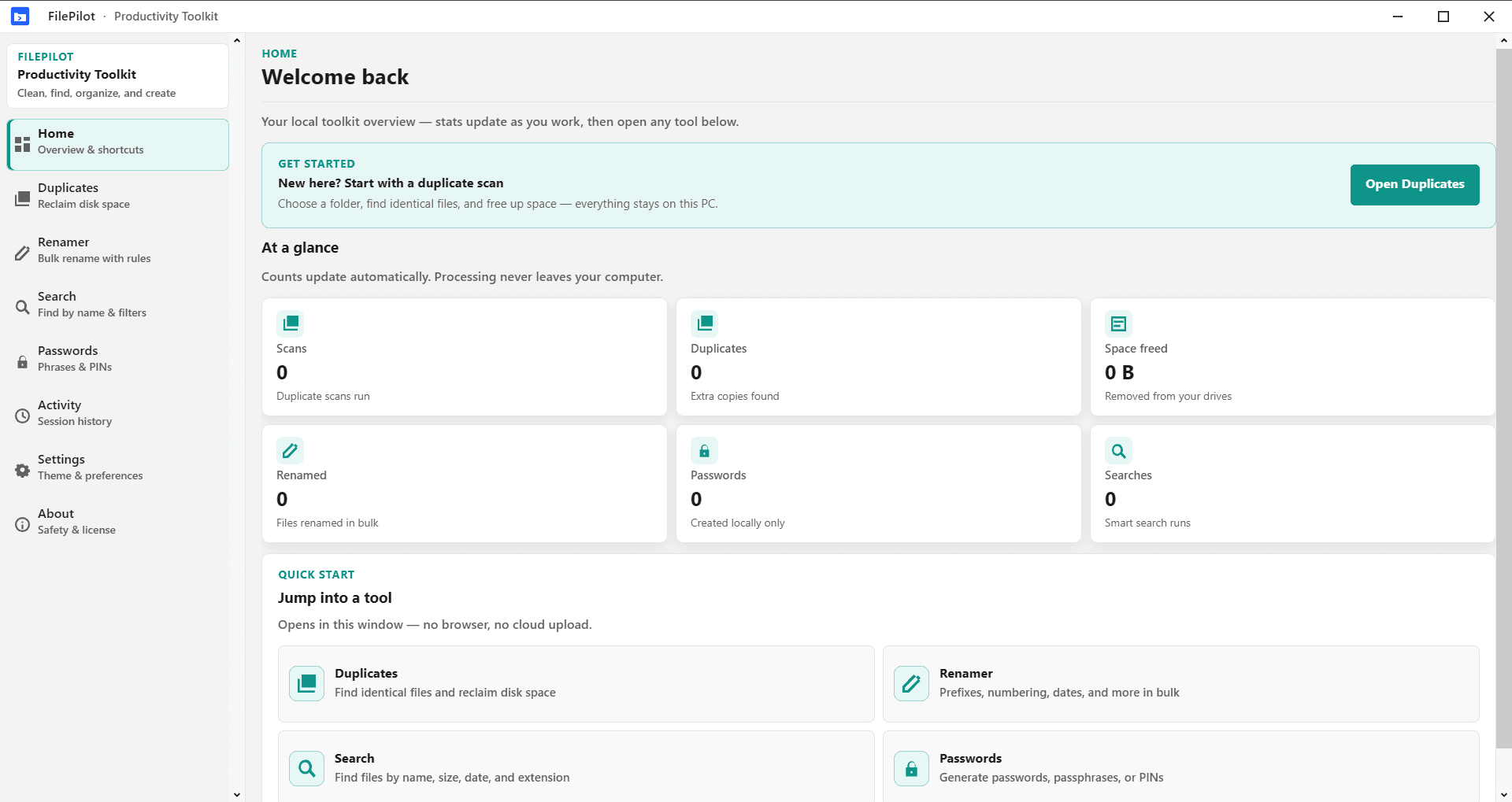Click the 'Welcome back' heading
The width and height of the screenshot is (1512, 802).
pyautogui.click(x=335, y=77)
